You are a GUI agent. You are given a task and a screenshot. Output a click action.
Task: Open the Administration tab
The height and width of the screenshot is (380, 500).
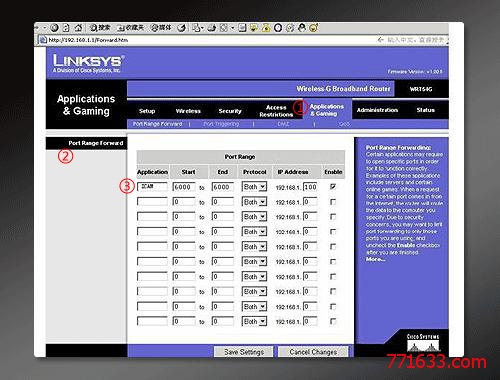point(377,110)
